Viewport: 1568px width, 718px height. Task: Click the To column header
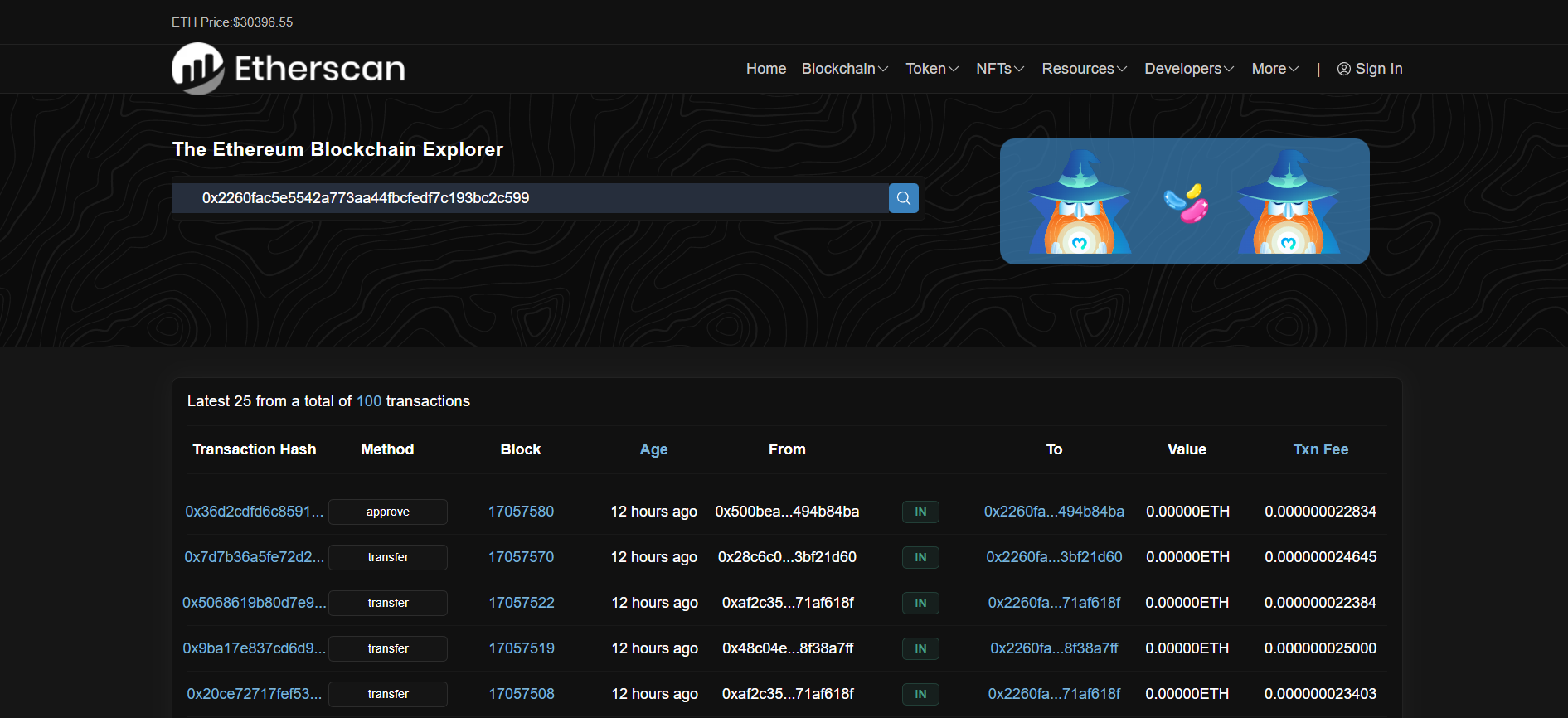point(1054,449)
